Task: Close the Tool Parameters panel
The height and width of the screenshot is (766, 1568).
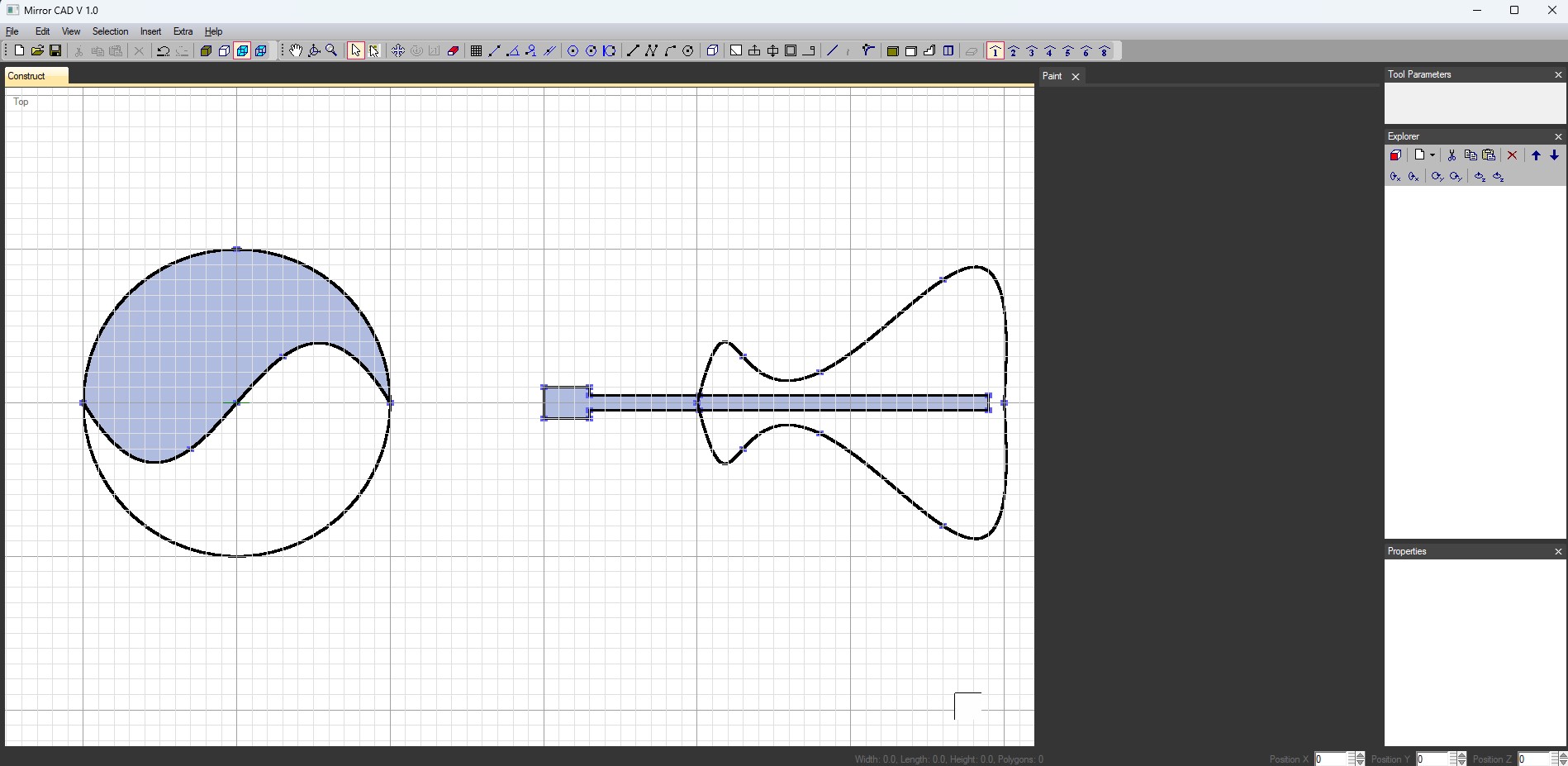Action: pyautogui.click(x=1558, y=74)
